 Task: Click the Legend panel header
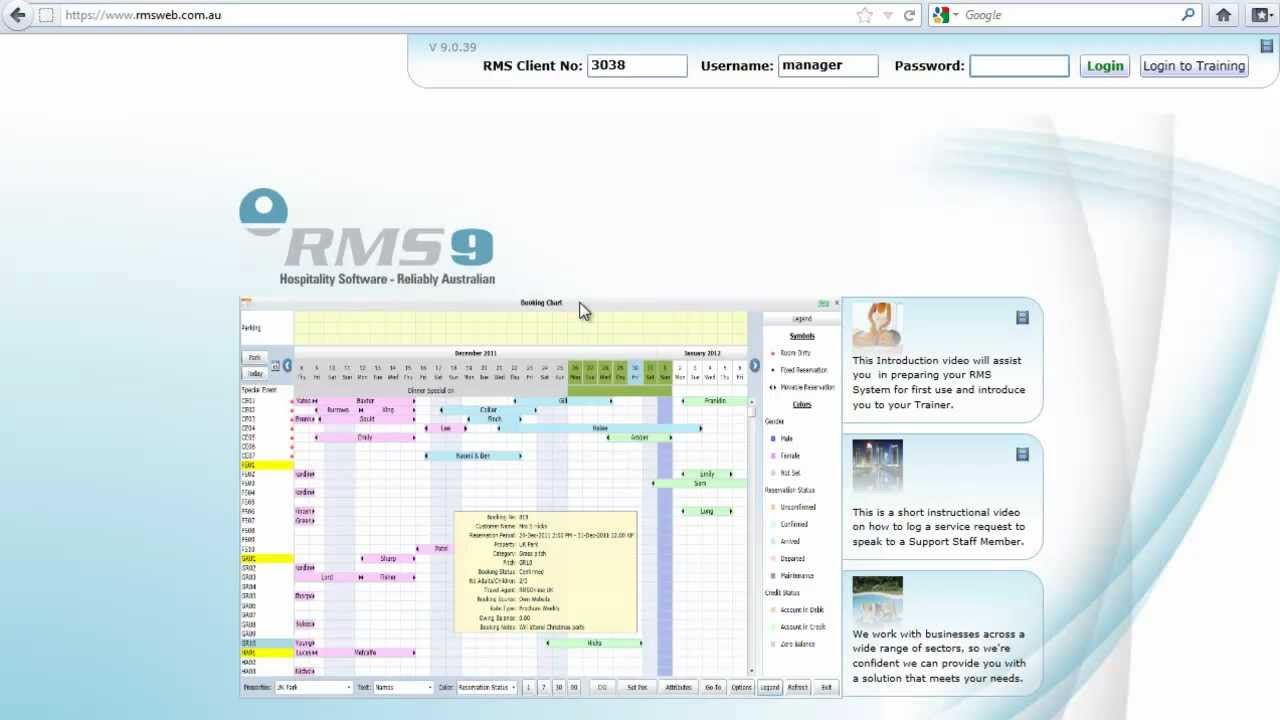click(802, 319)
